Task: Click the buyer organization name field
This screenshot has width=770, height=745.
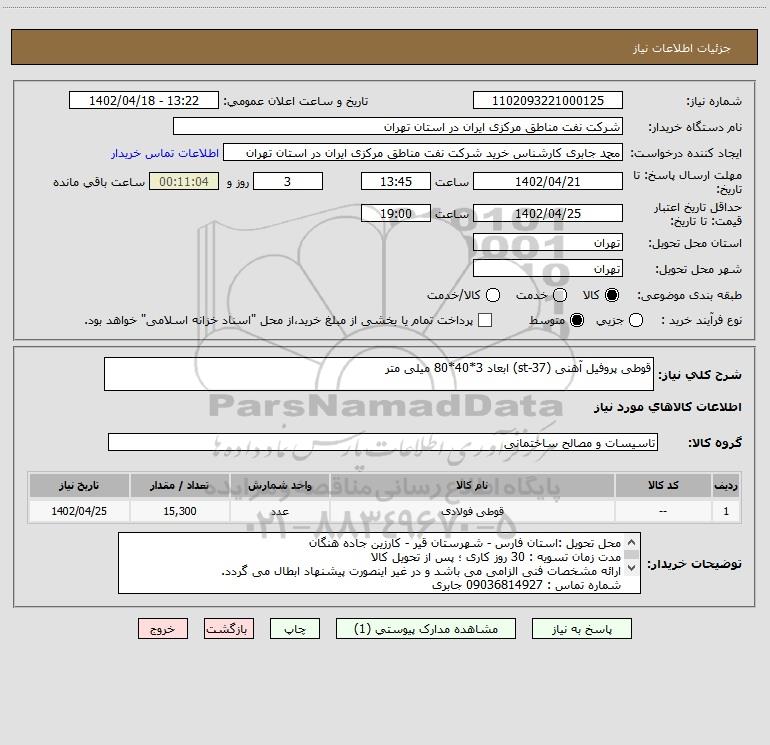Action: coord(398,127)
